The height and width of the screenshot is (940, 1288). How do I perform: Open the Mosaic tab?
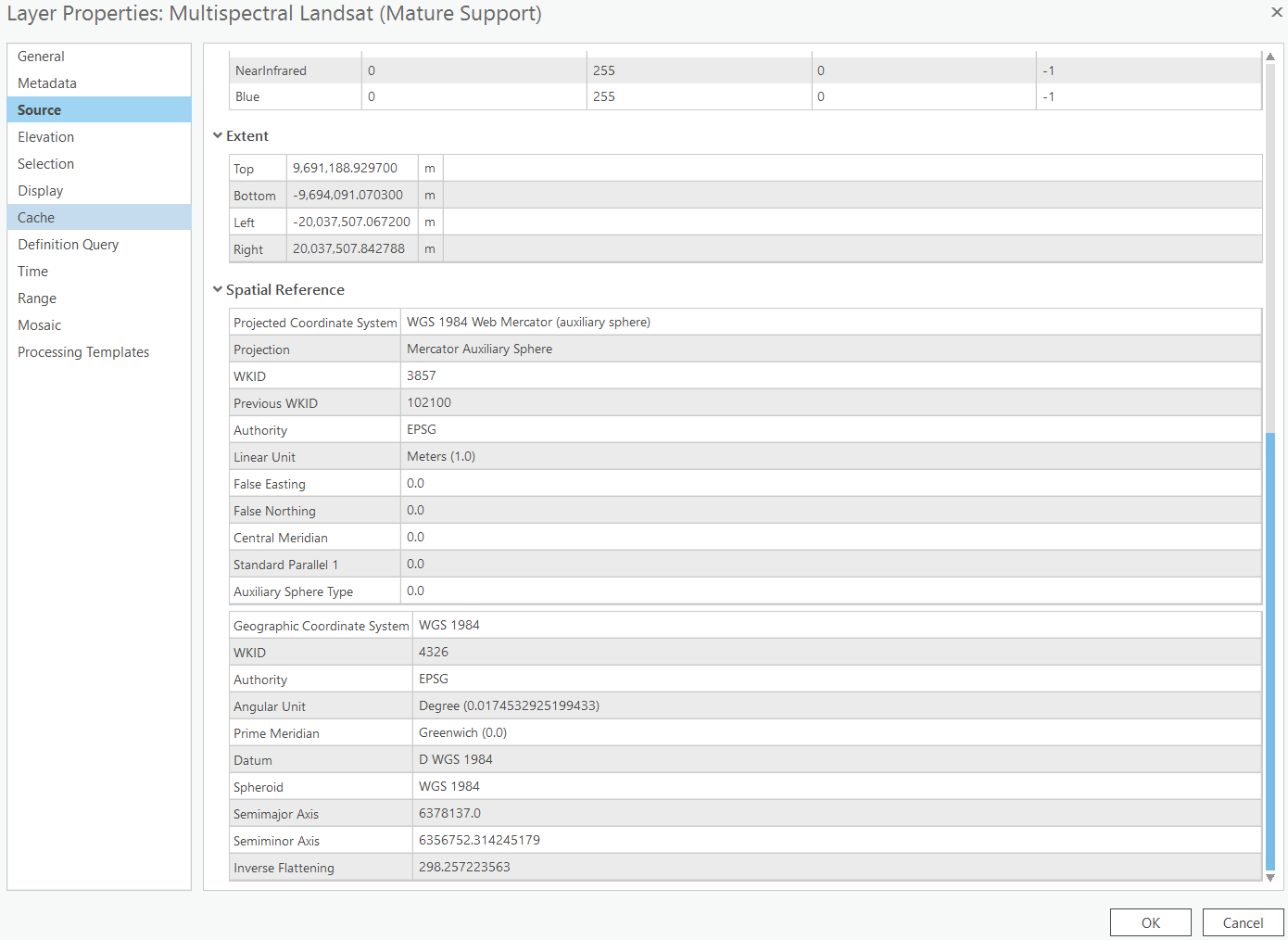tap(40, 325)
